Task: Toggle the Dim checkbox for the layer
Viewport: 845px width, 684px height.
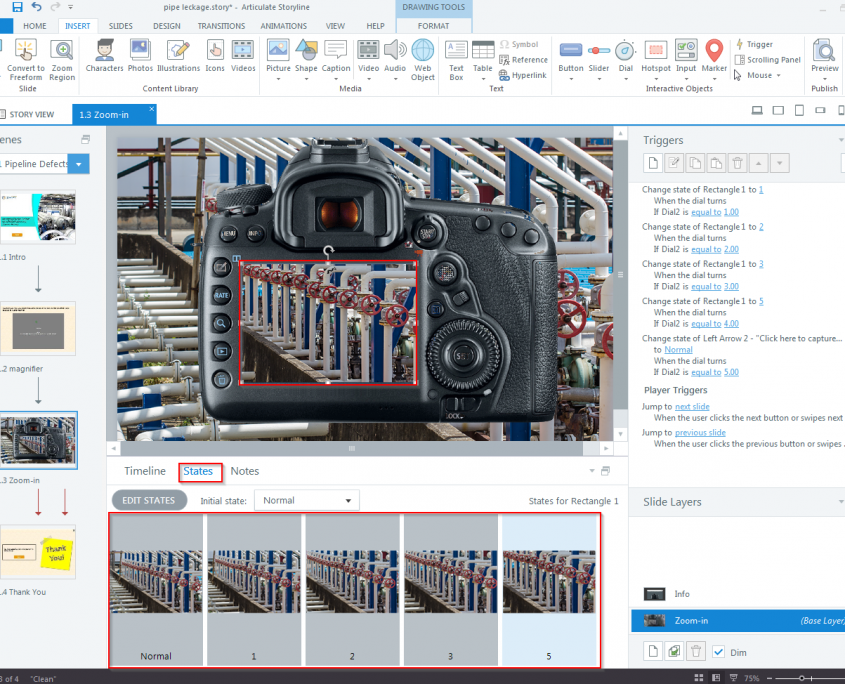Action: point(717,651)
